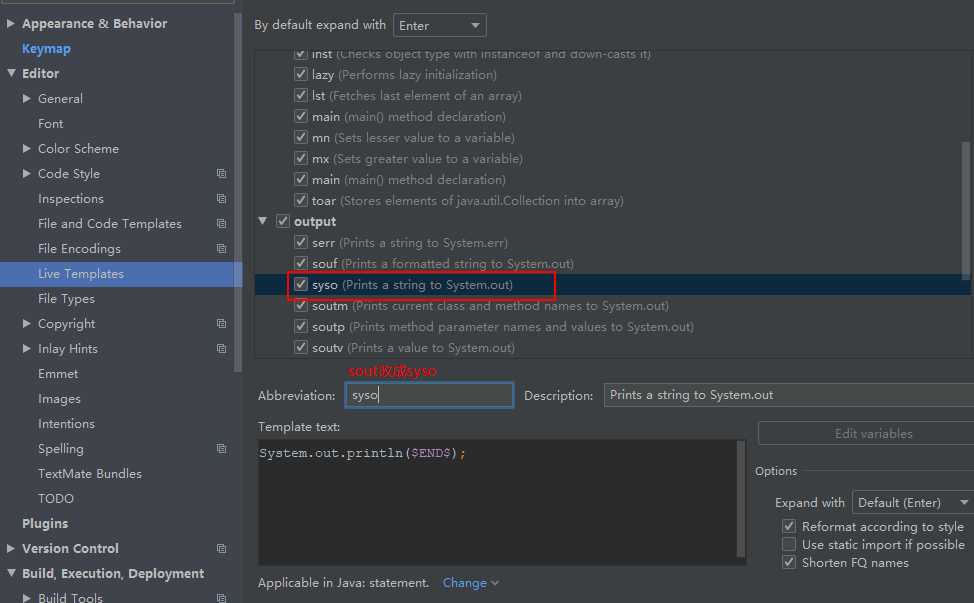Click the project-level icon beside Build Tools
The width and height of the screenshot is (974, 603).
(221, 597)
